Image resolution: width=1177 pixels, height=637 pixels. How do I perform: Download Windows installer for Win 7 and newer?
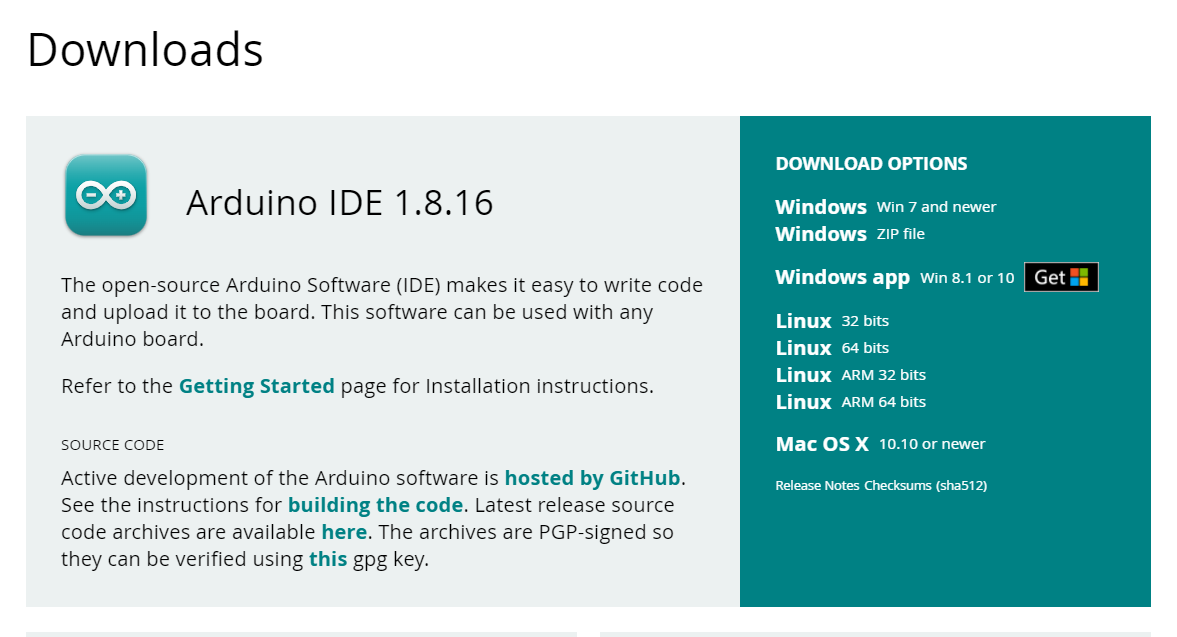coord(886,207)
